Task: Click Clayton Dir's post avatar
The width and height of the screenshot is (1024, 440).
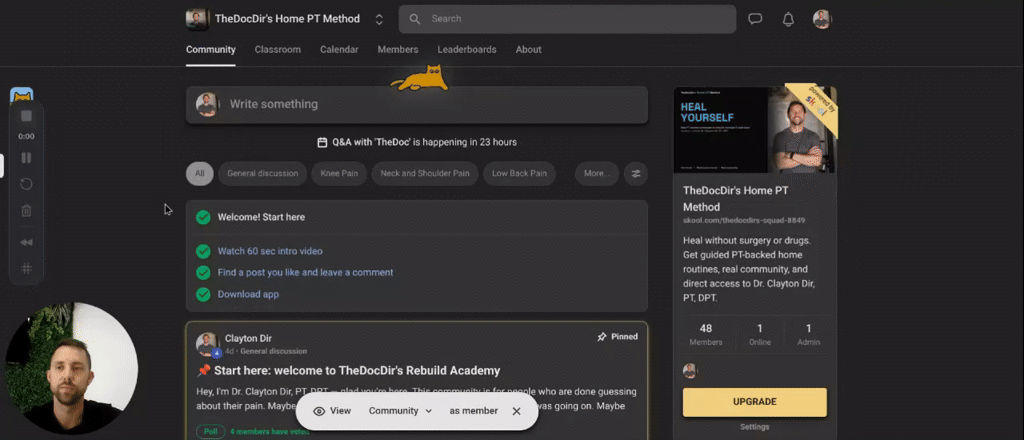Action: (208, 344)
